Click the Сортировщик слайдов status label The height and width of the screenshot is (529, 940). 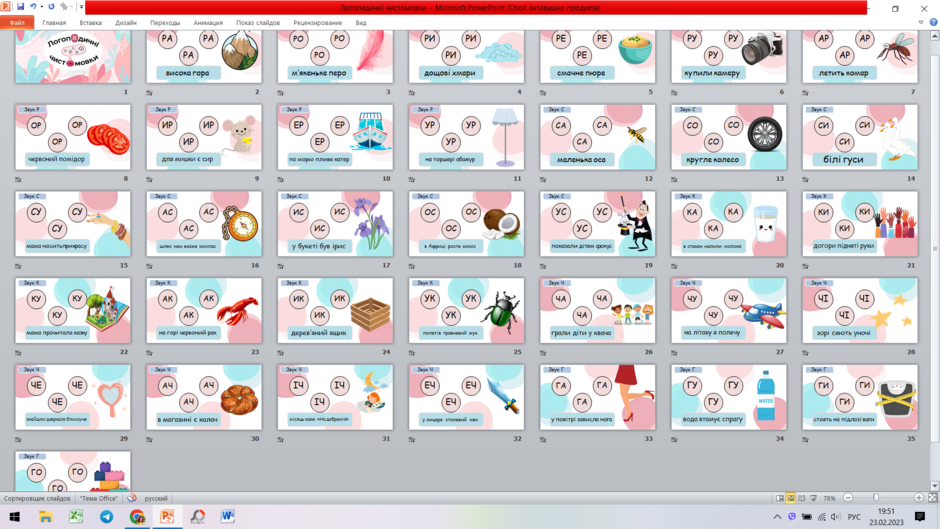pyautogui.click(x=37, y=498)
